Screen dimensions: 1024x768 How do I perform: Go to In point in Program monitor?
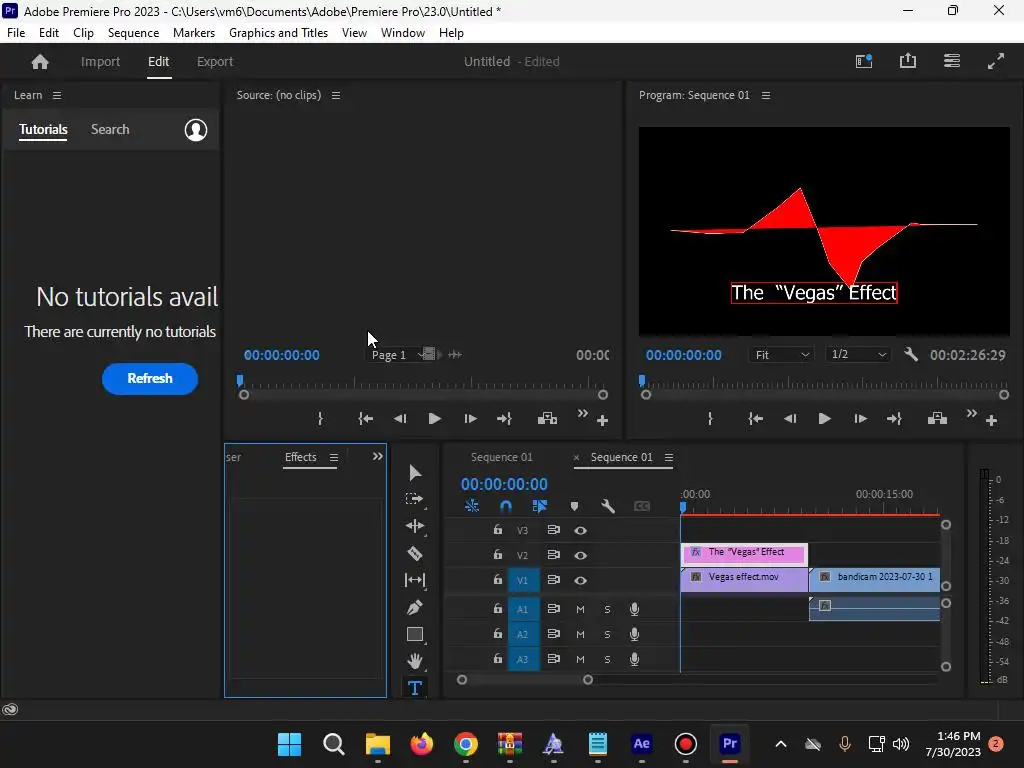click(756, 419)
